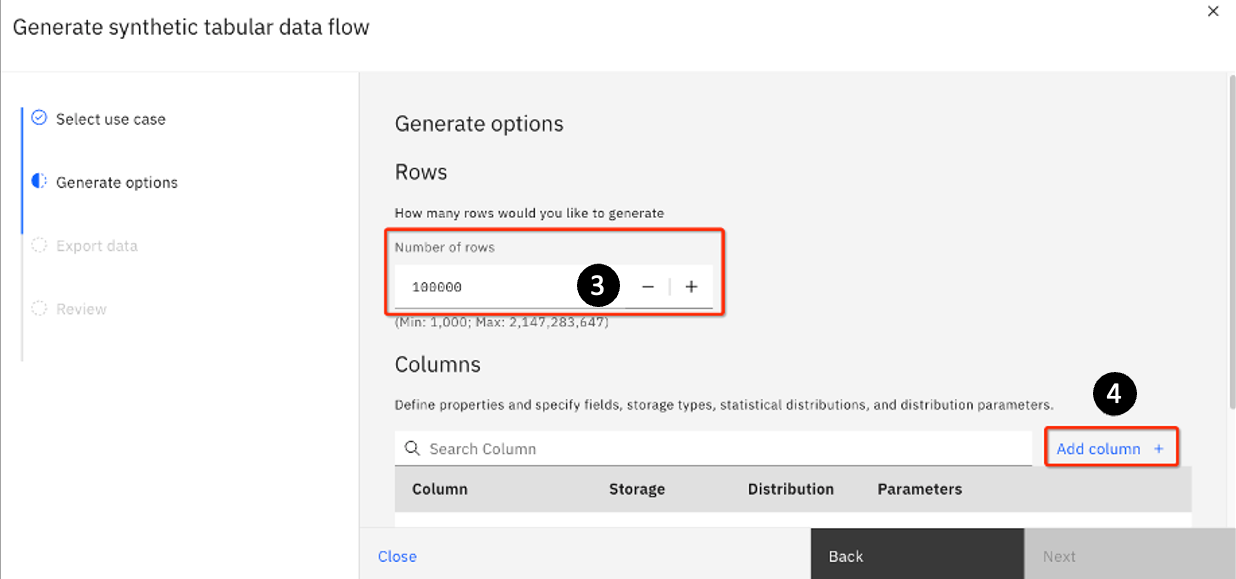Click the Review step
Viewport: 1236px width, 579px height.
tap(81, 309)
